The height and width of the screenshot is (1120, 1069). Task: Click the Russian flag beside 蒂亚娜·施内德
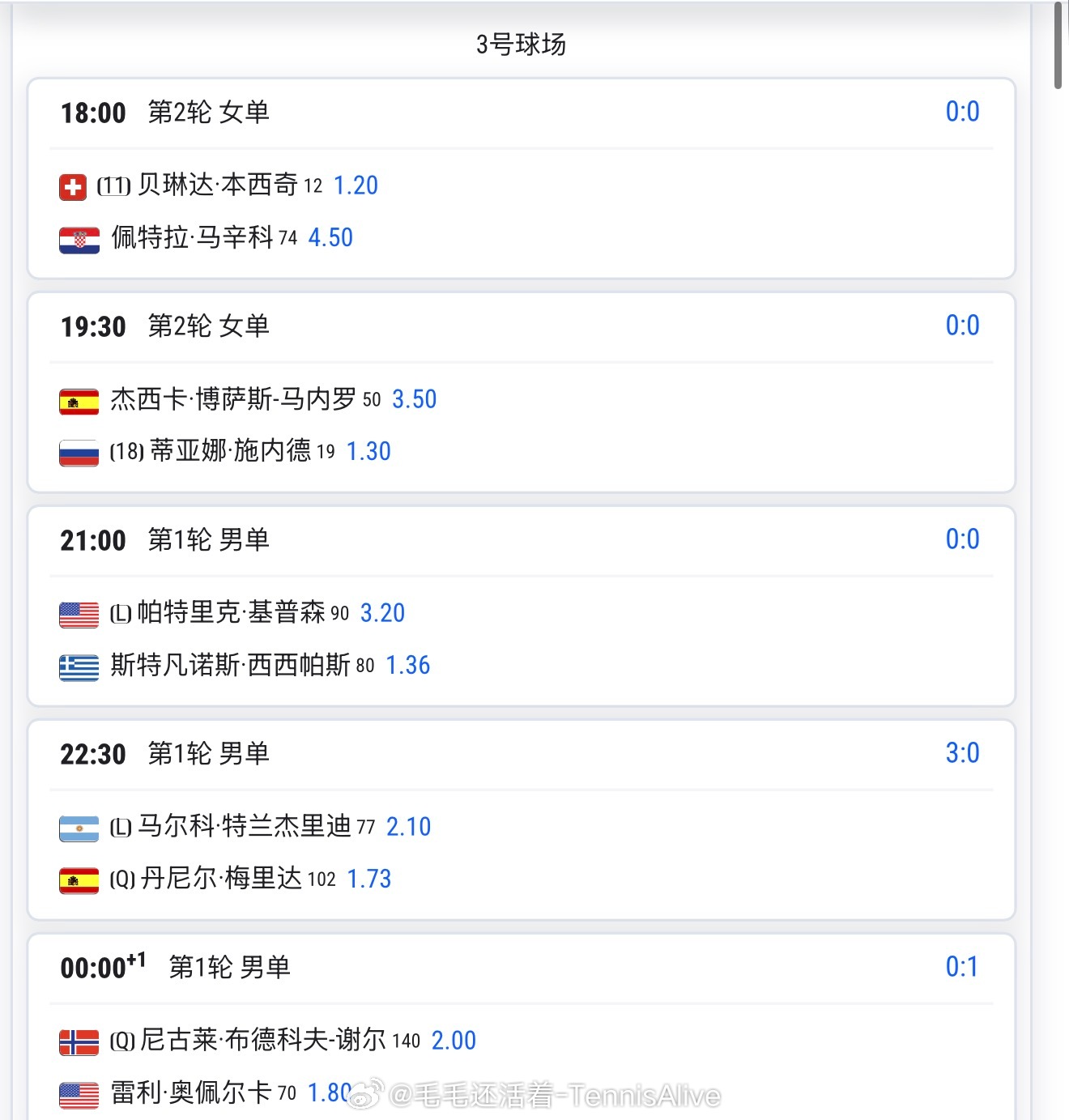click(79, 454)
